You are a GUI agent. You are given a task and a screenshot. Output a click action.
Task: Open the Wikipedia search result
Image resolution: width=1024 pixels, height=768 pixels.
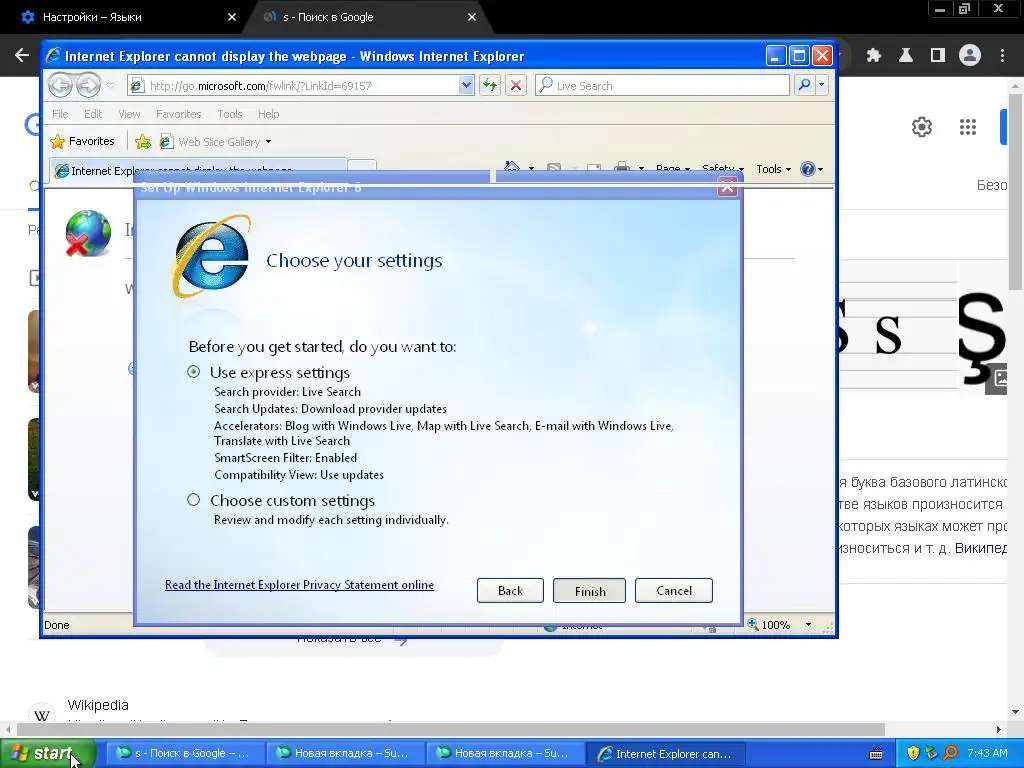(98, 705)
